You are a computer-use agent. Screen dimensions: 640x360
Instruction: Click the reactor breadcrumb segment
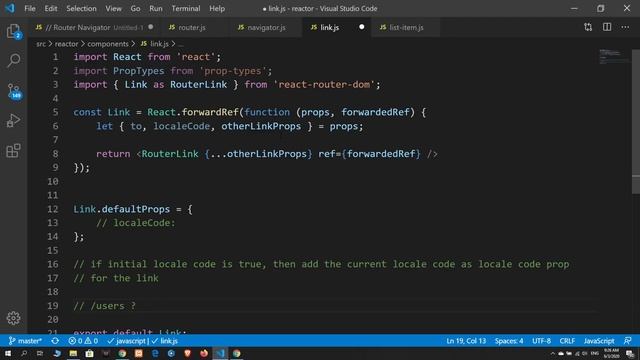(67, 44)
